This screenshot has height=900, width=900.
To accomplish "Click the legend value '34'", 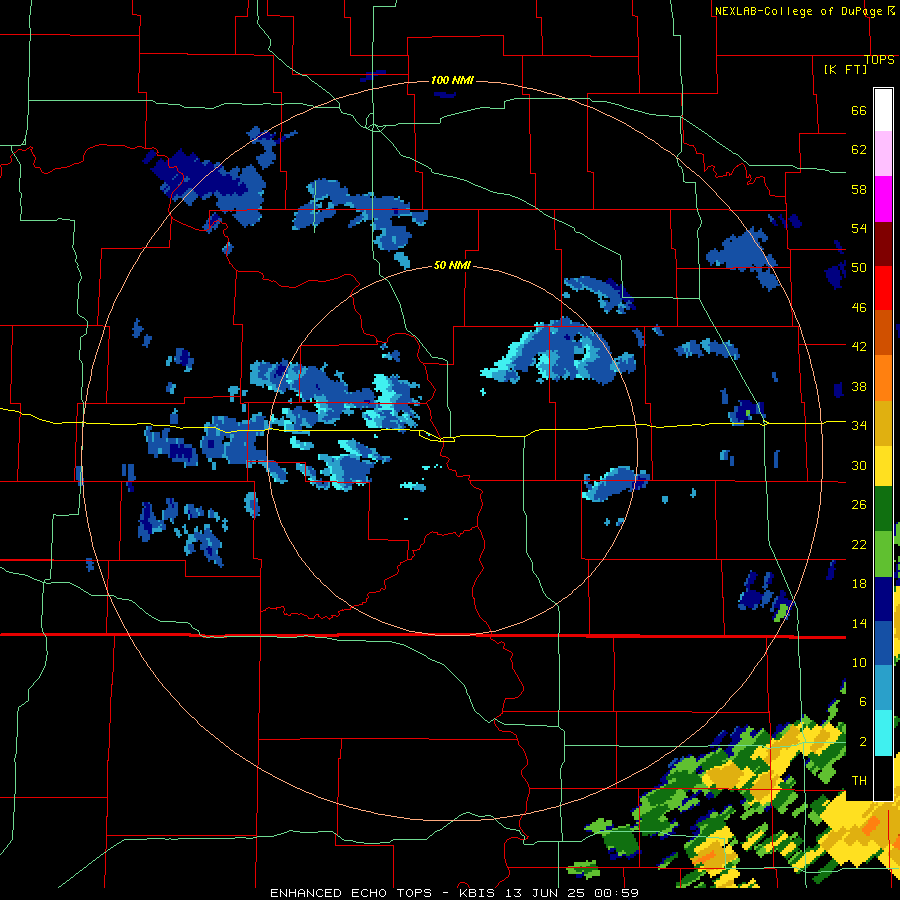I will 859,425.
